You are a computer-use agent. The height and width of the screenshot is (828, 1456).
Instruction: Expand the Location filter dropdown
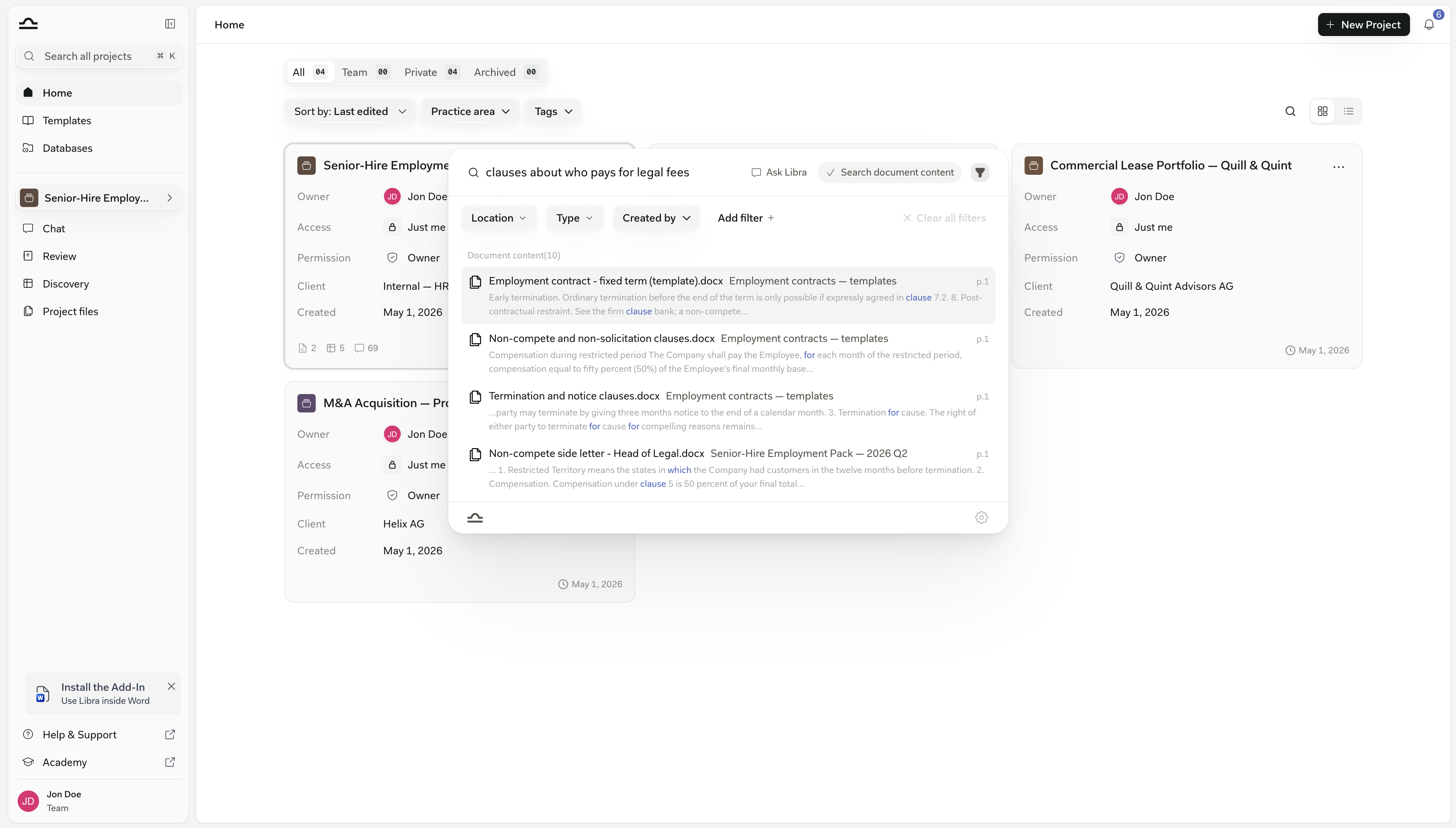point(498,218)
